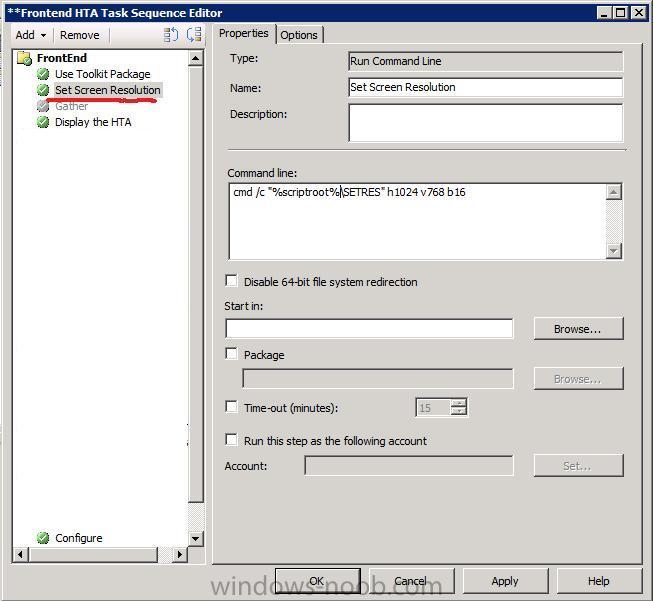Click green check icon beside Use Toolkit Package
Image resolution: width=653 pixels, height=601 pixels.
coord(42,75)
